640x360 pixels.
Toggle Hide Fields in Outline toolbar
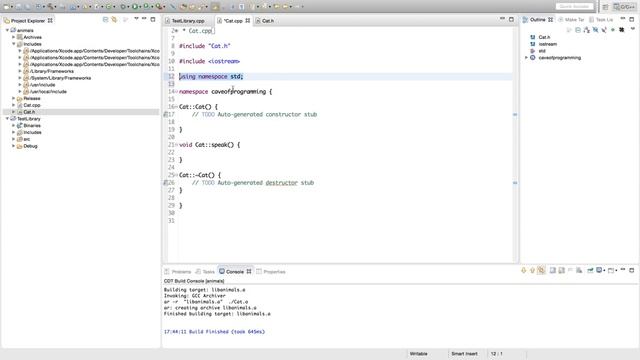coord(596,30)
